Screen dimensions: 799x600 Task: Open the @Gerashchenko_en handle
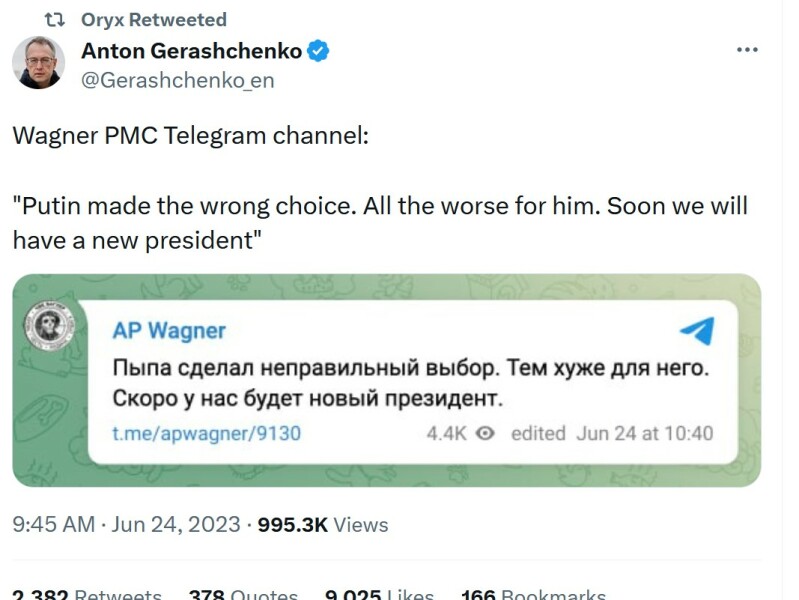pyautogui.click(x=178, y=80)
